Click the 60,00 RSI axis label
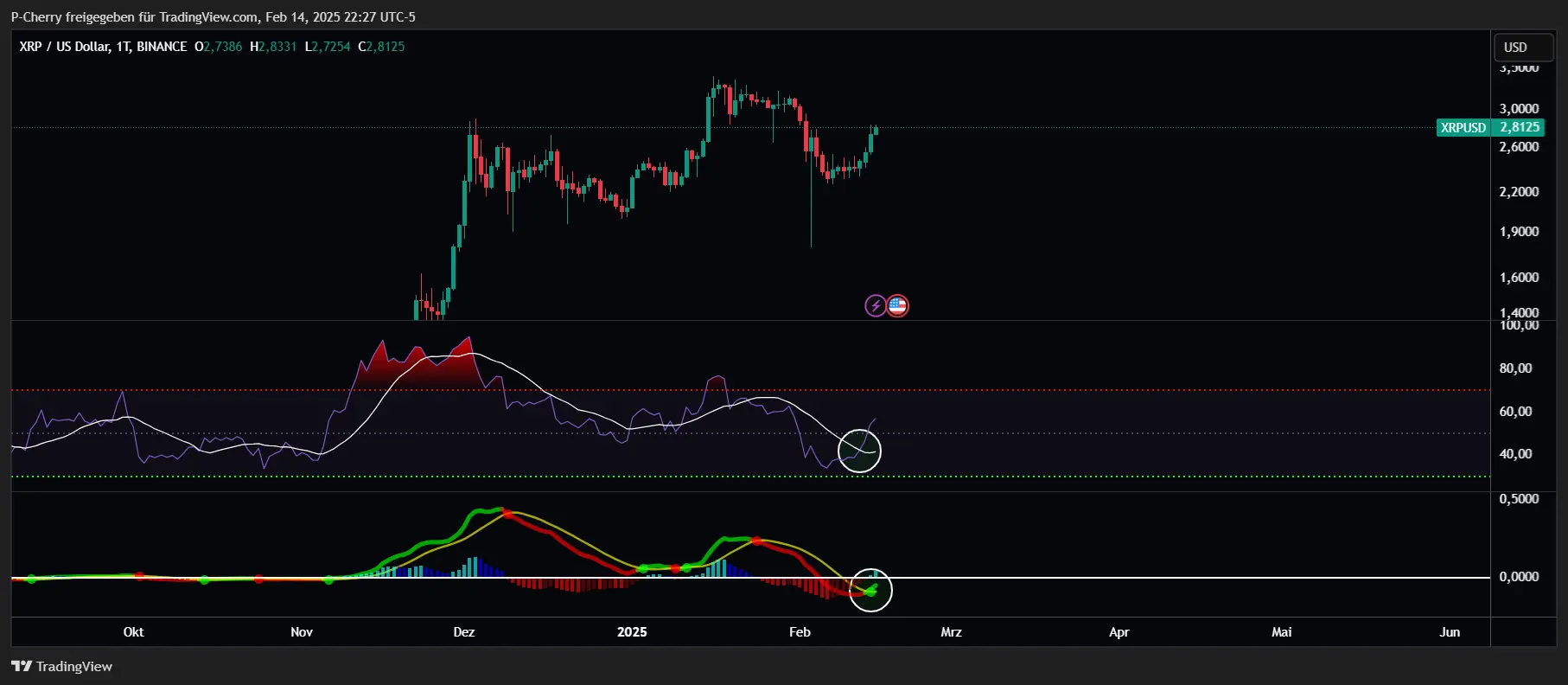This screenshot has width=1568, height=685. tap(1515, 412)
